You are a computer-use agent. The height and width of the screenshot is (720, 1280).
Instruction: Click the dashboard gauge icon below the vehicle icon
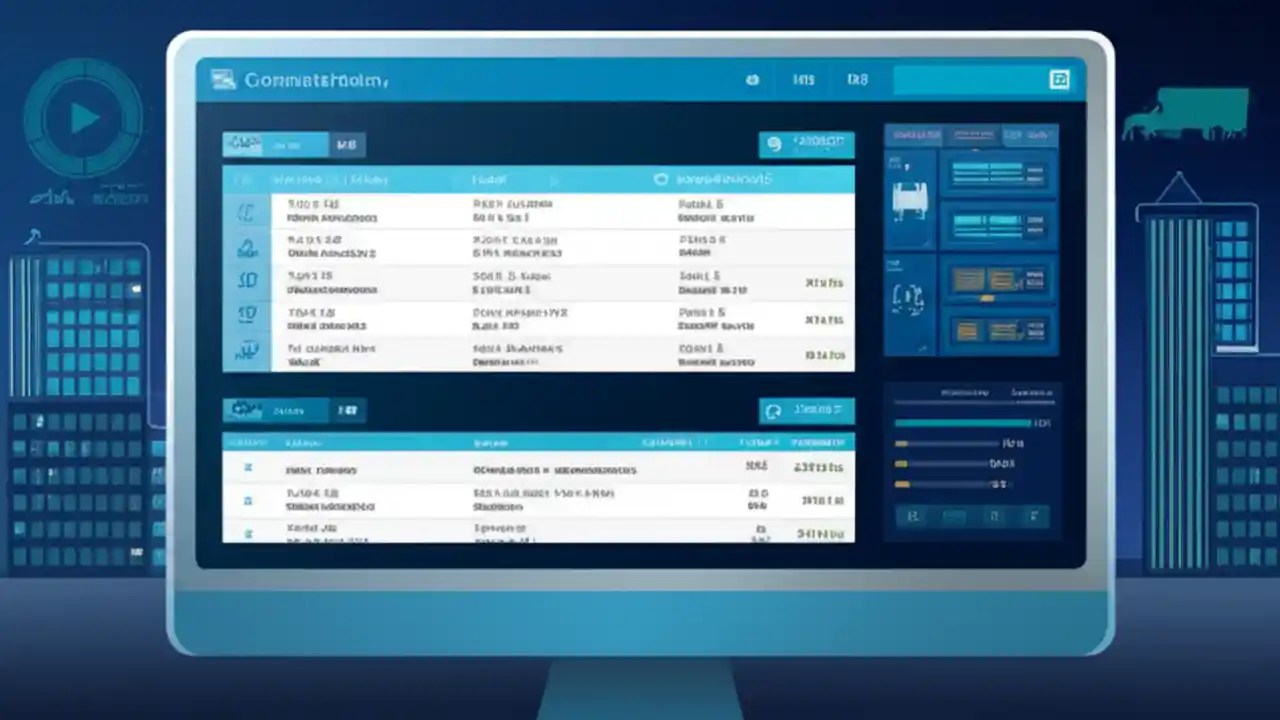point(910,300)
